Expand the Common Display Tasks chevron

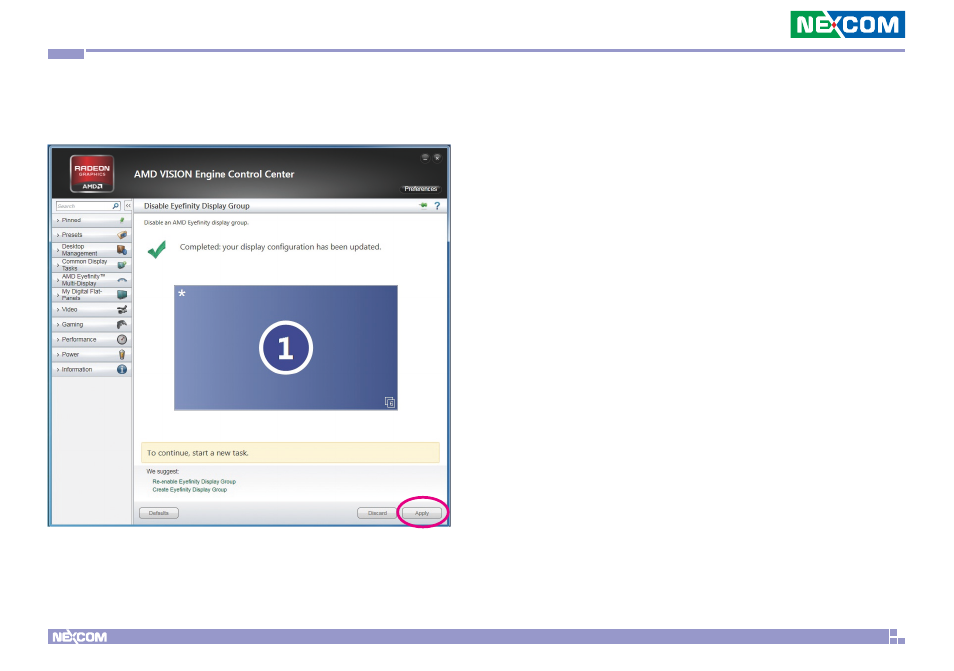(58, 265)
